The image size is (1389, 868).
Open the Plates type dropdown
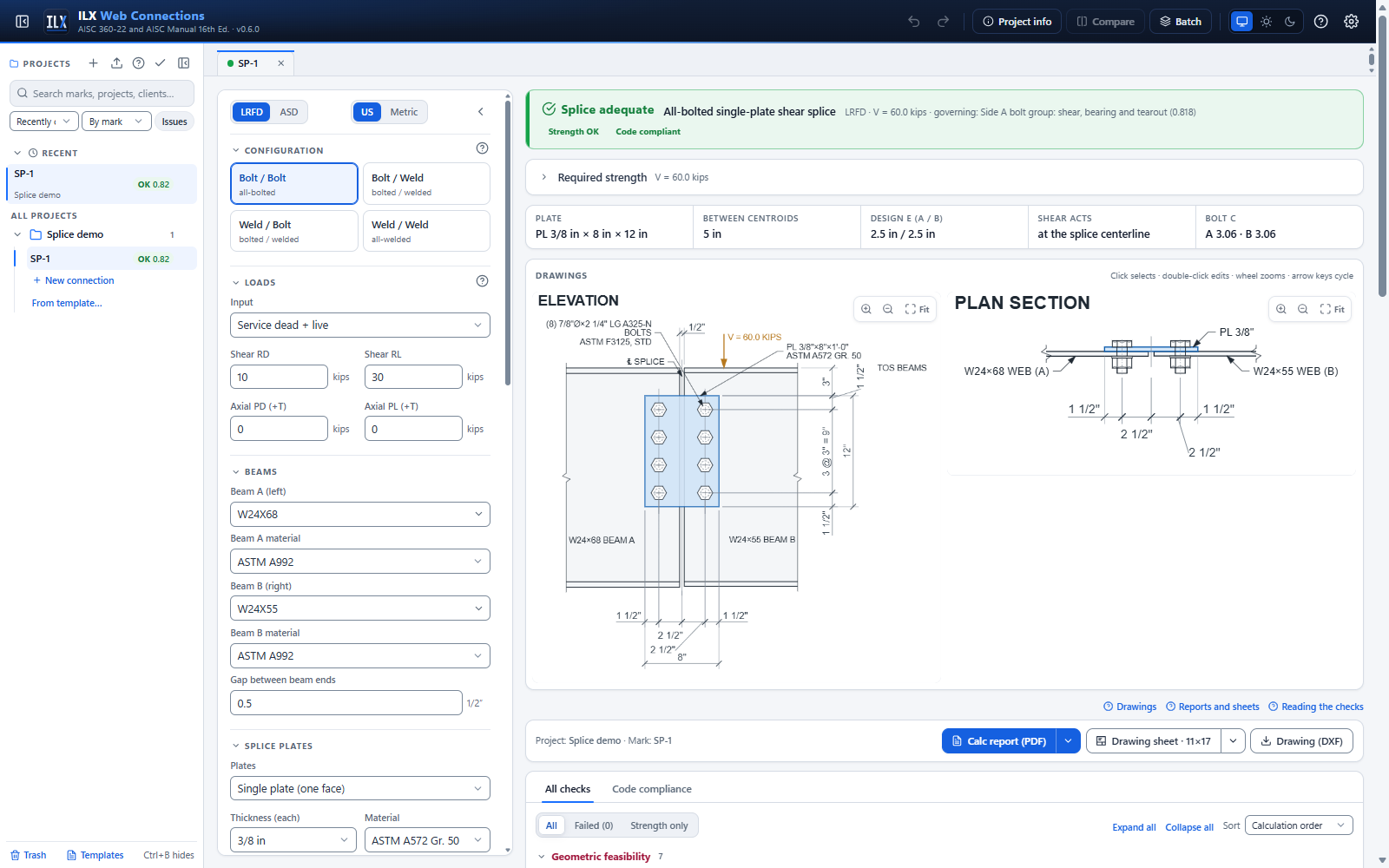point(360,789)
